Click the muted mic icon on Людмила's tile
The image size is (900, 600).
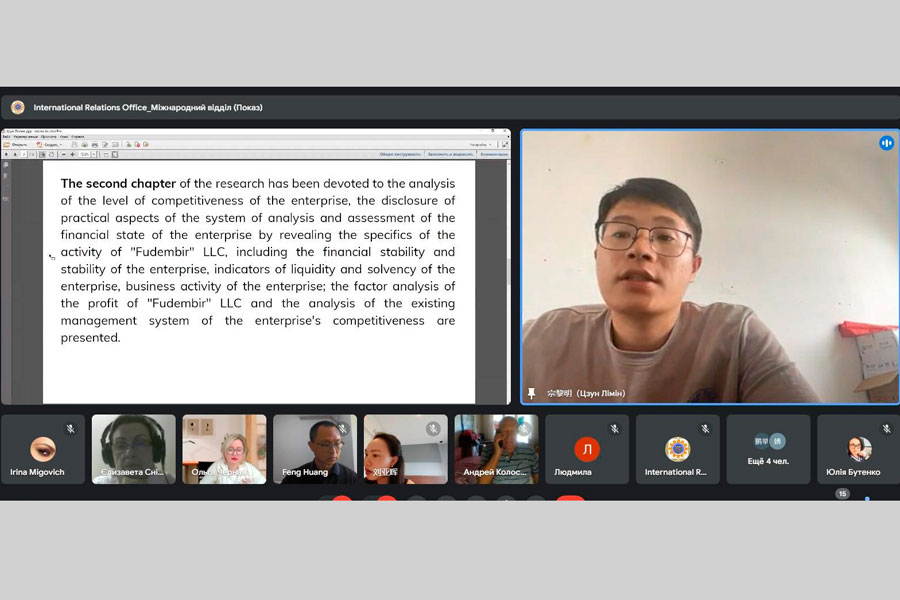[x=615, y=429]
